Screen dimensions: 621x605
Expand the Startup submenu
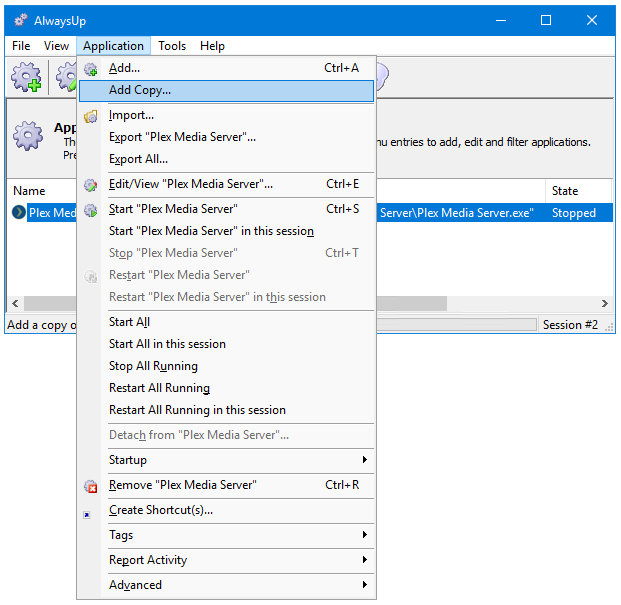(227, 460)
